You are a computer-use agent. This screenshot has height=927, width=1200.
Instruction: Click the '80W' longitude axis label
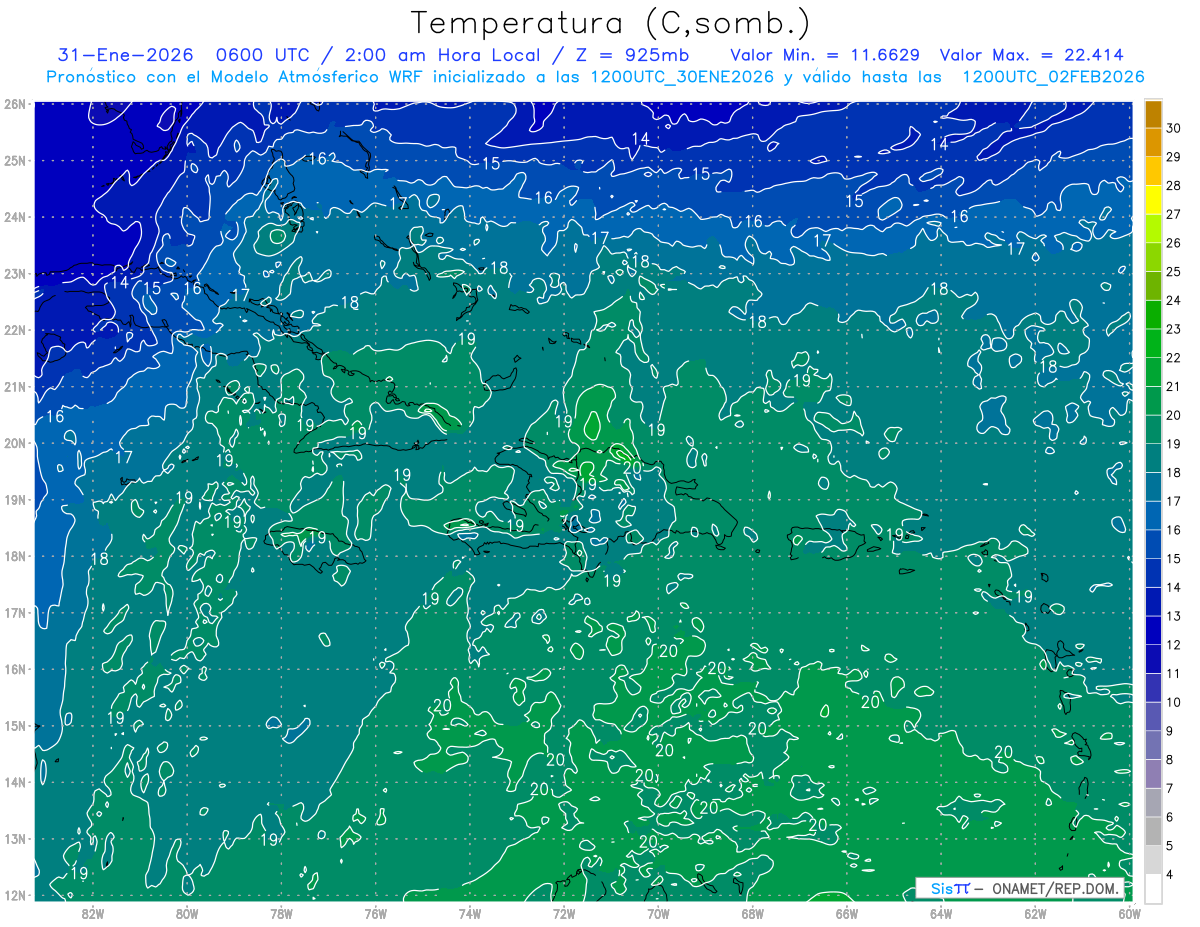[187, 913]
